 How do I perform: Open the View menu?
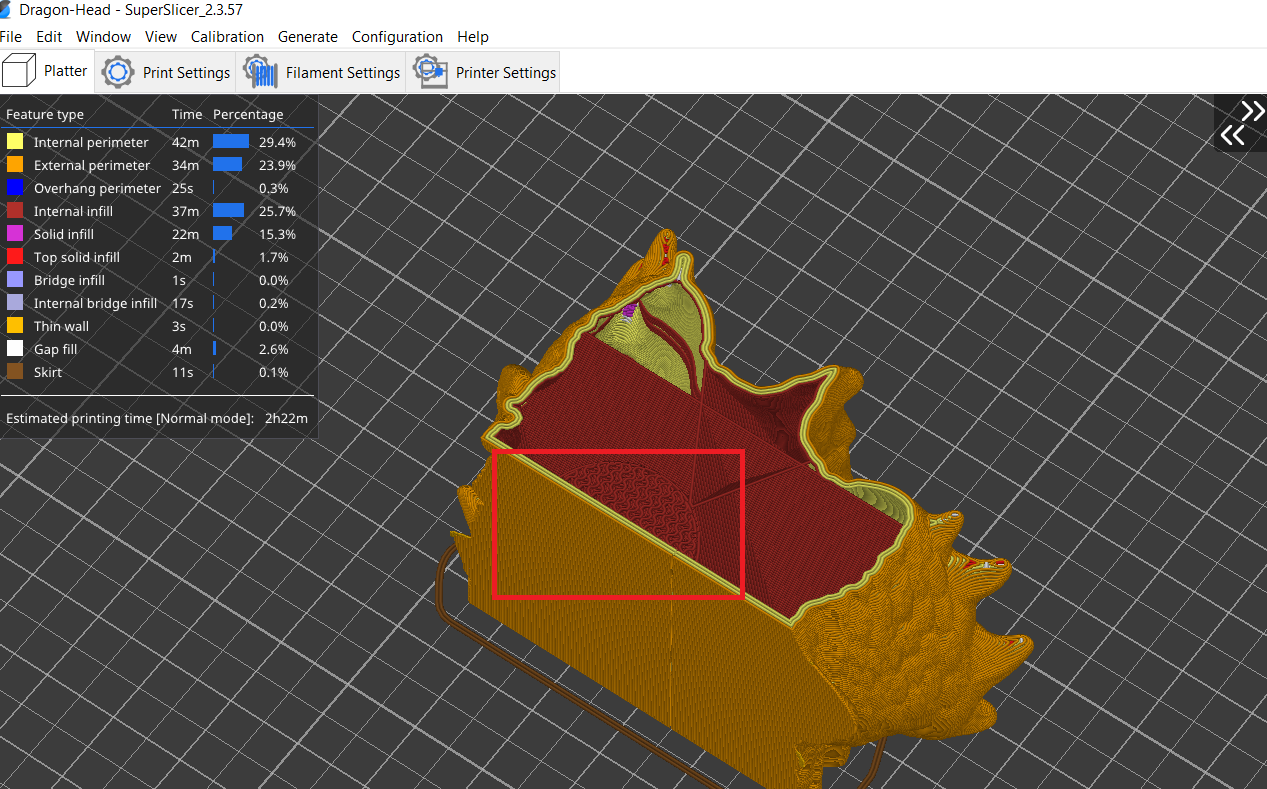[x=161, y=37]
